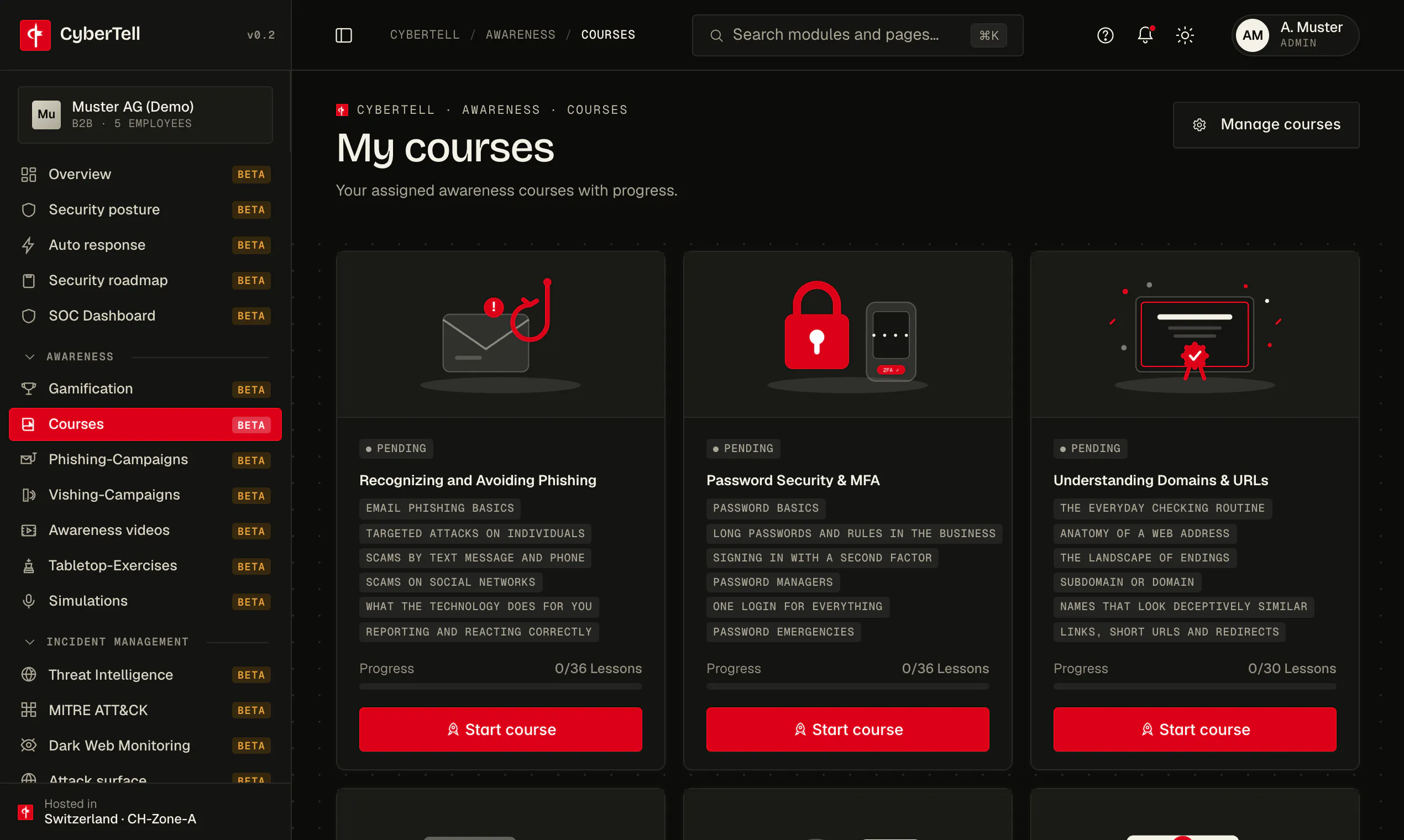The width and height of the screenshot is (1404, 840).
Task: Open Security posture in sidebar
Action: click(145, 209)
